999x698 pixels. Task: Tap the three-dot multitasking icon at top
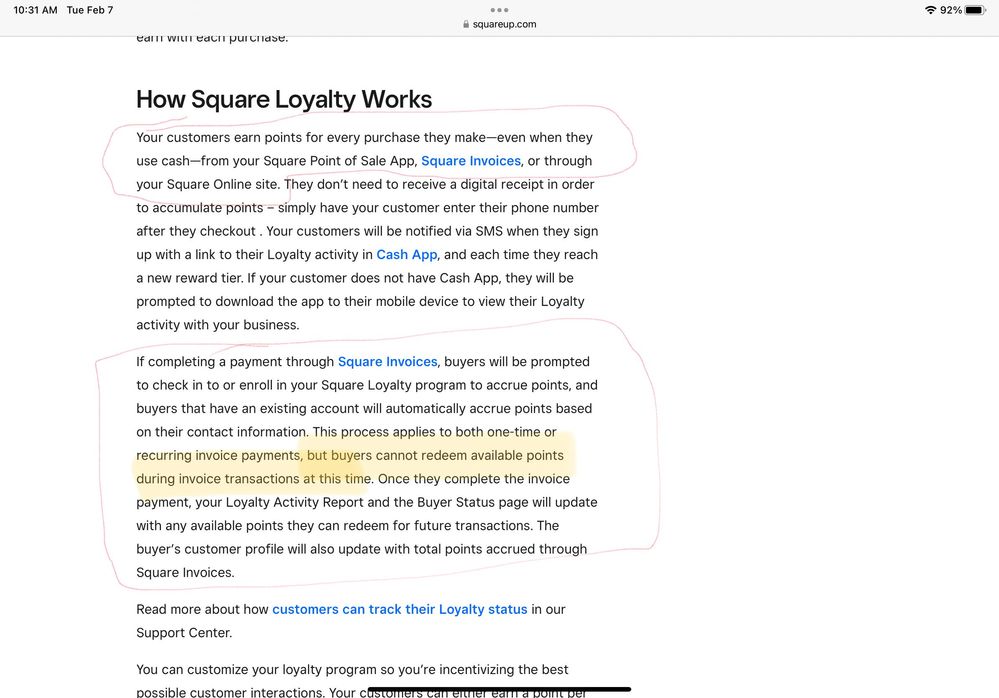(499, 10)
